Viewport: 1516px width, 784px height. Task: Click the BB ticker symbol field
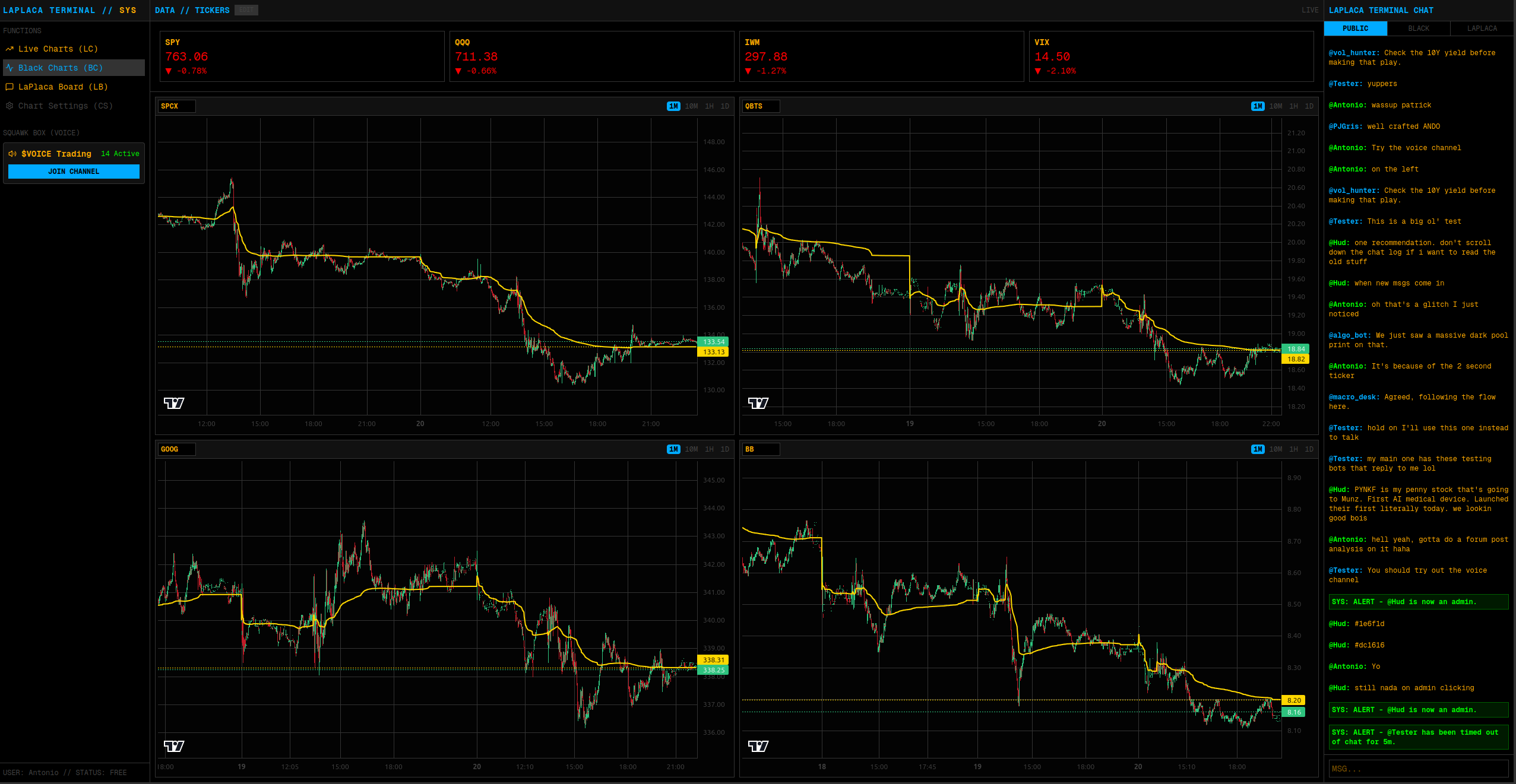click(x=761, y=449)
